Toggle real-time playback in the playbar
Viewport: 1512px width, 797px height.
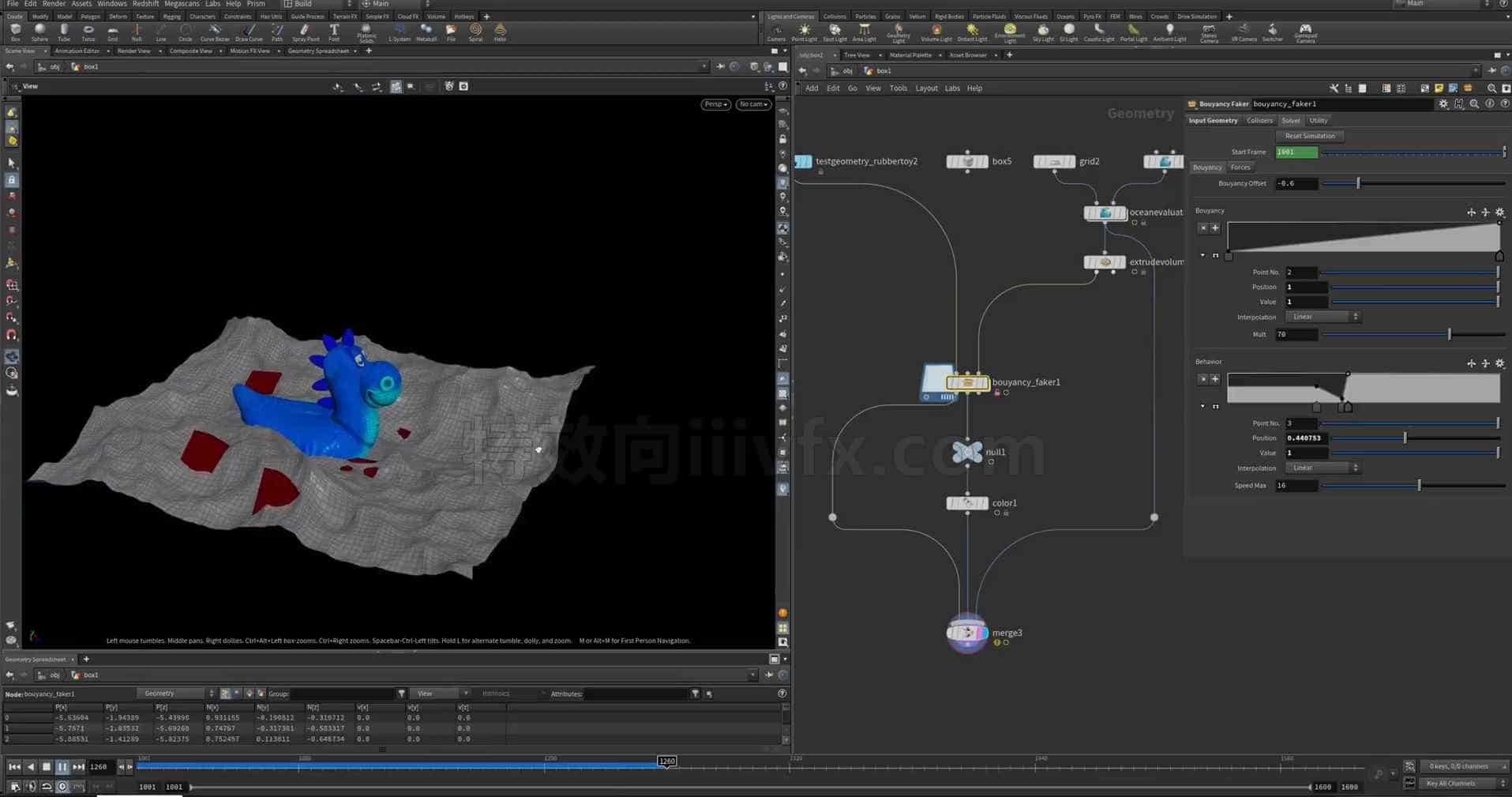tap(62, 787)
